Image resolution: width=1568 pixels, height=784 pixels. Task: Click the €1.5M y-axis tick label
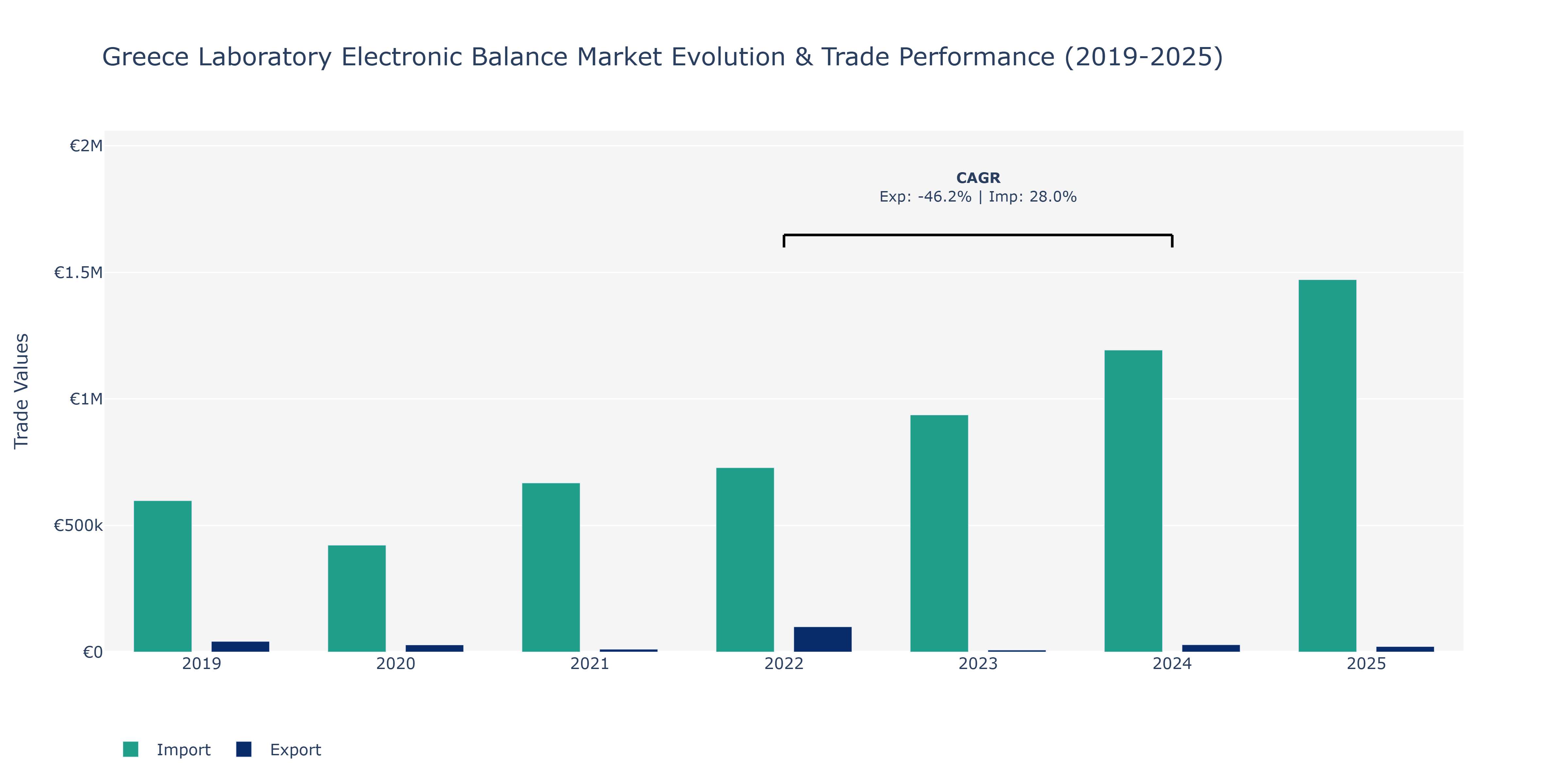(78, 272)
